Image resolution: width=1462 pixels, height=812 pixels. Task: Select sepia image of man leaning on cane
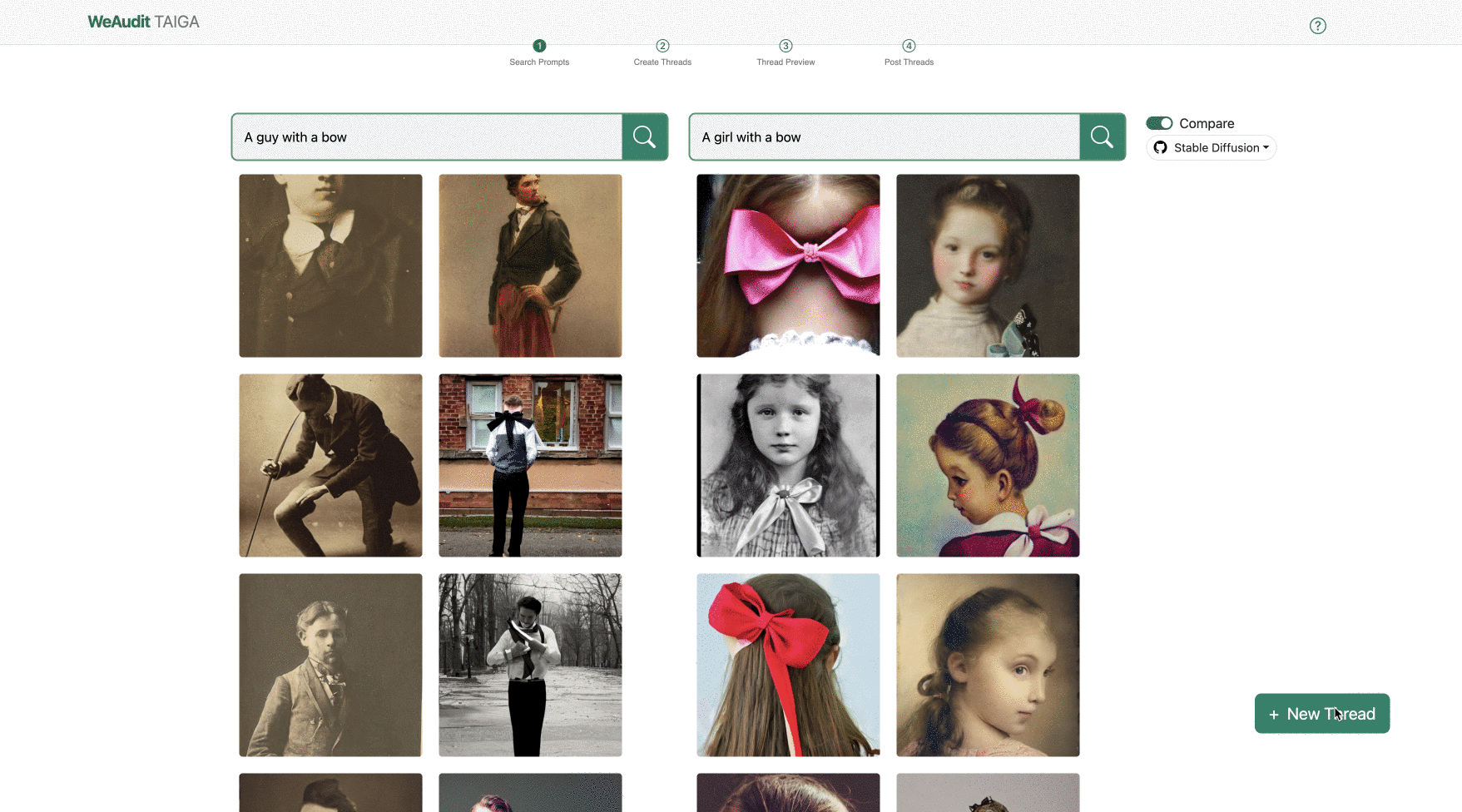point(330,465)
